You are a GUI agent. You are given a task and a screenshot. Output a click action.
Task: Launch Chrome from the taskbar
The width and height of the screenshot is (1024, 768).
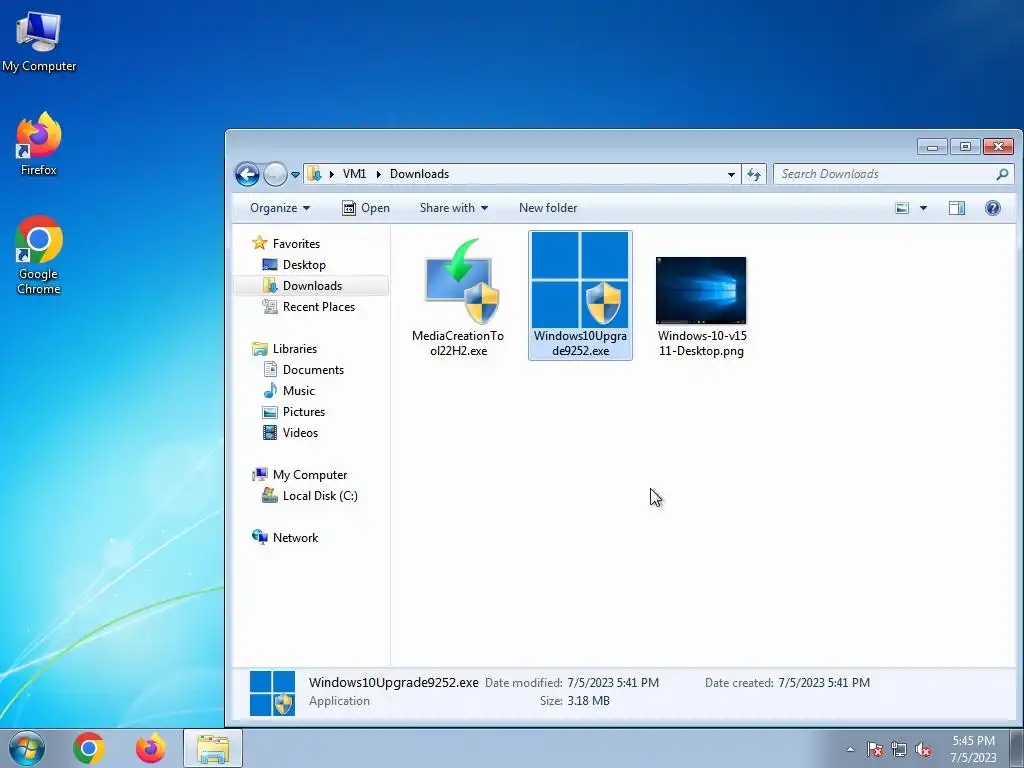pos(89,748)
